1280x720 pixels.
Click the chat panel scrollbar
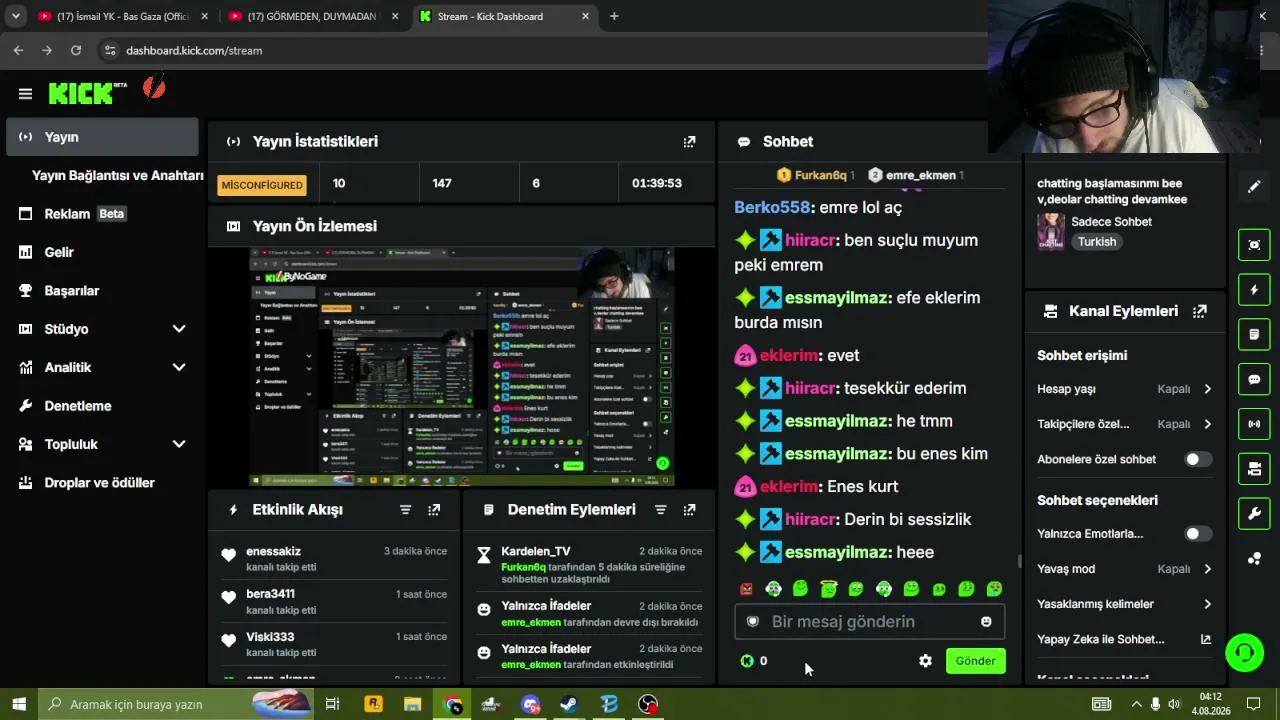(1019, 561)
